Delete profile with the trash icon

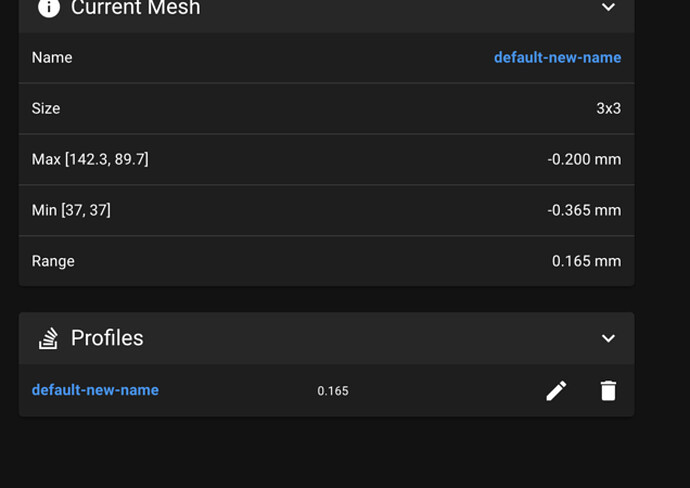click(608, 391)
